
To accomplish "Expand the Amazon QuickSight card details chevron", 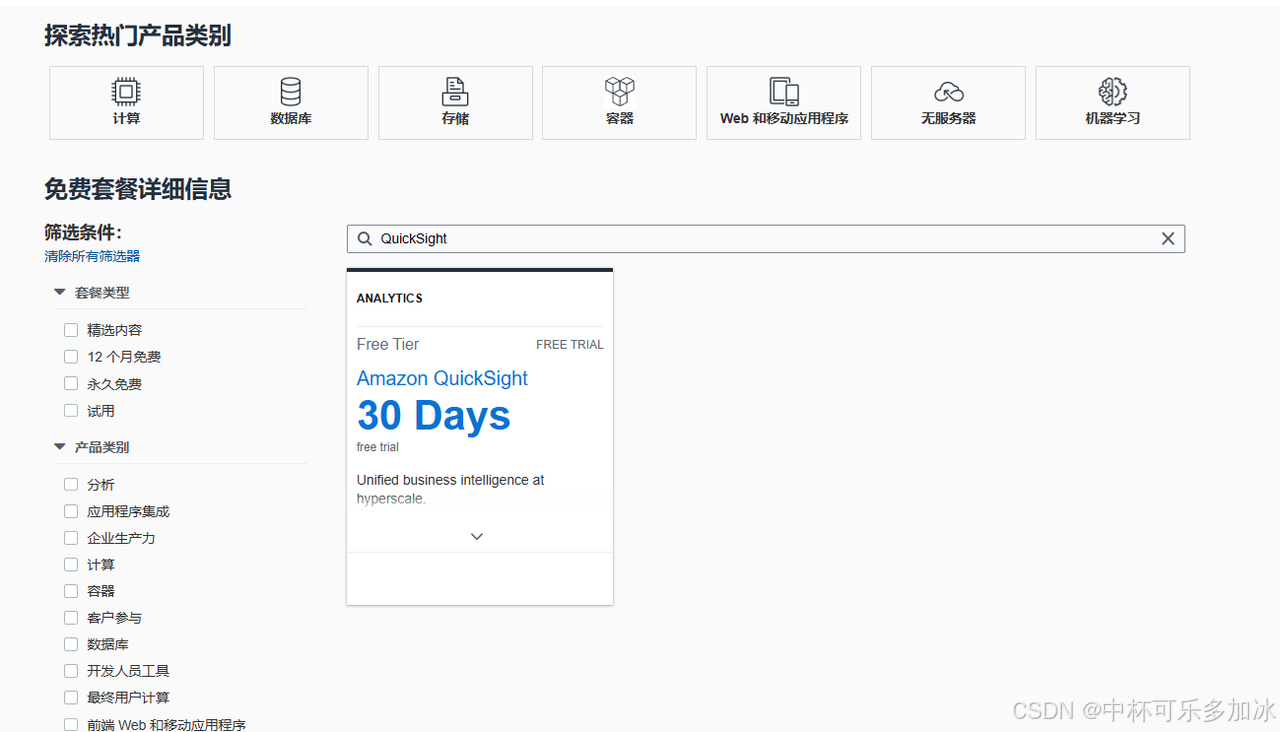I will [477, 537].
